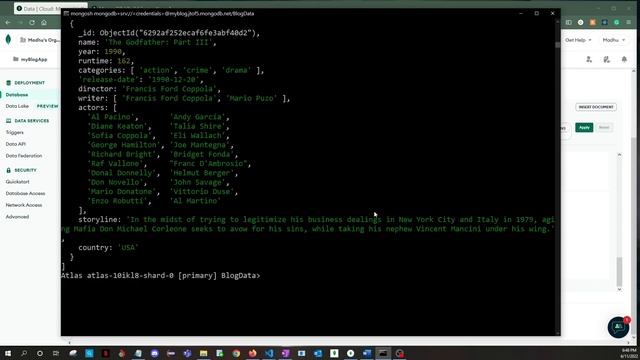Click the green Grammarly extension icon
The height and width of the screenshot is (360, 640).
point(617,22)
